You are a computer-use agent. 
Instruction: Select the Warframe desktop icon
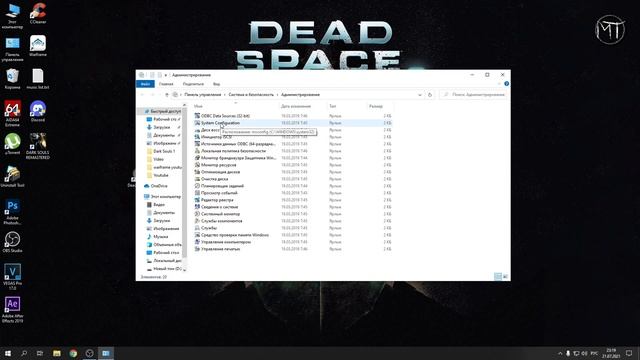tap(38, 46)
